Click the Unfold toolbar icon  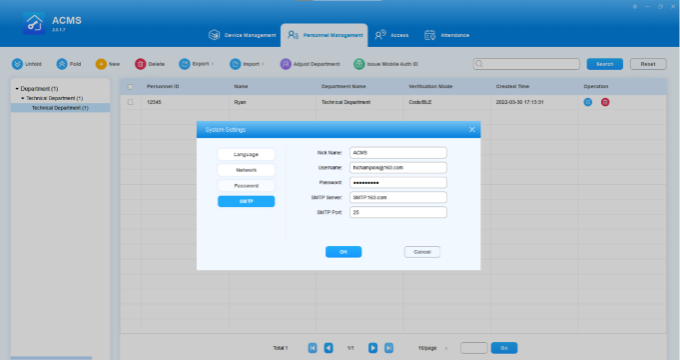[x=17, y=64]
